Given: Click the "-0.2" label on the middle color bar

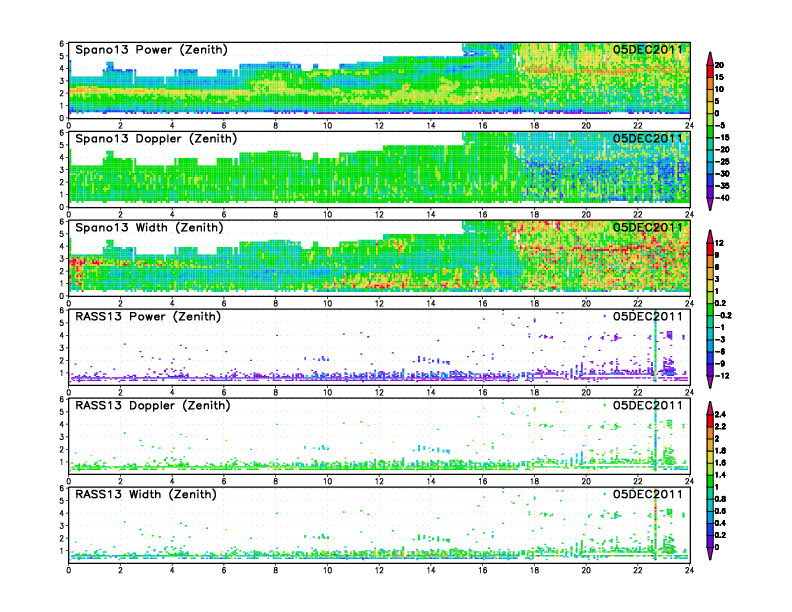Looking at the screenshot, I should 723,316.
